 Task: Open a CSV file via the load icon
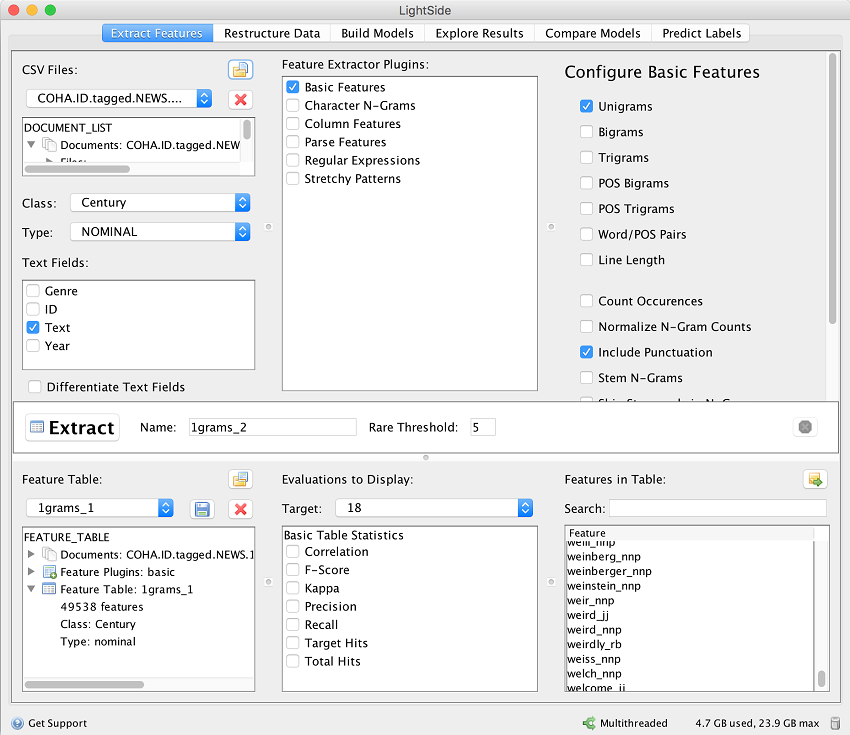pyautogui.click(x=240, y=69)
